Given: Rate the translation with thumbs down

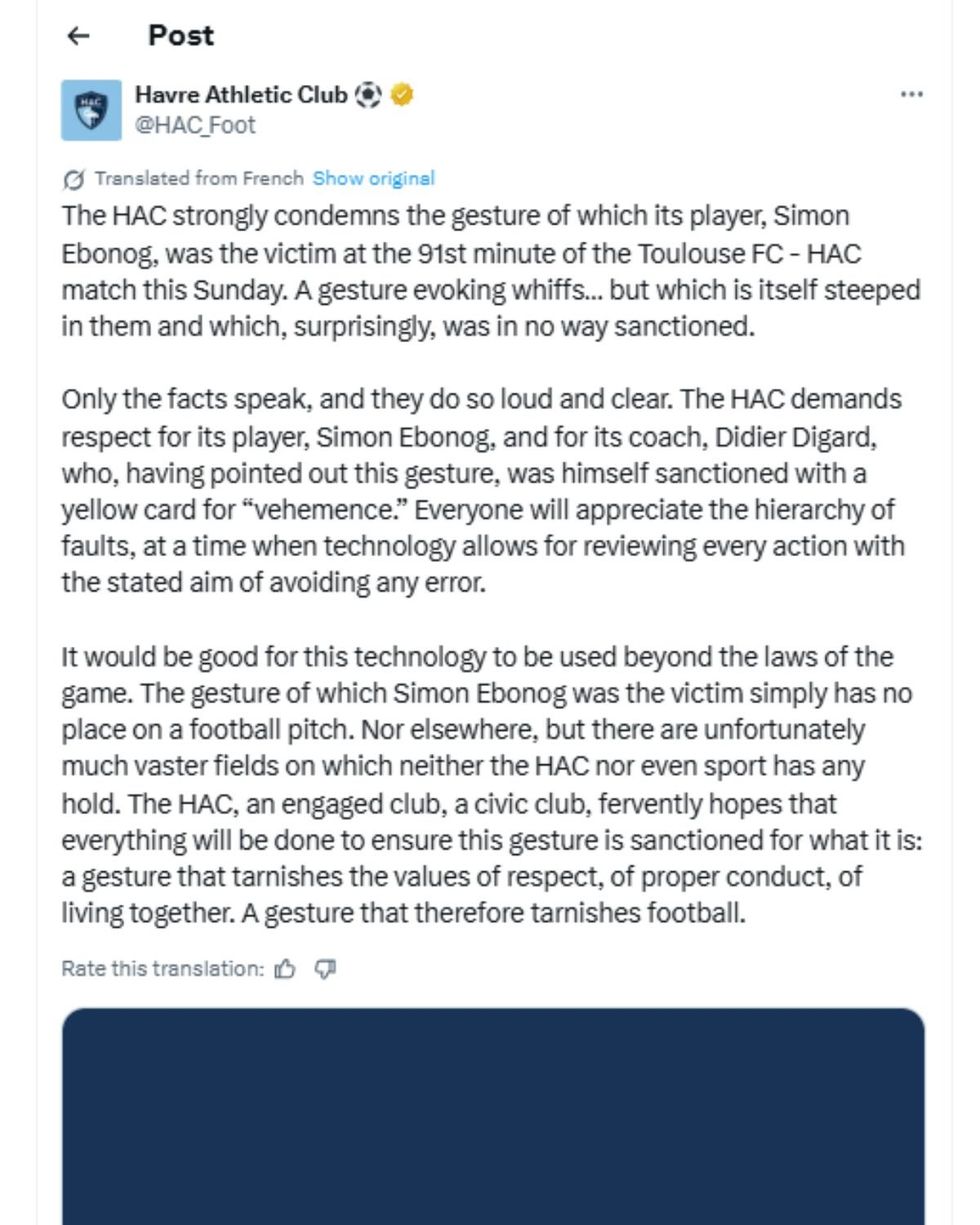Looking at the screenshot, I should pyautogui.click(x=325, y=968).
